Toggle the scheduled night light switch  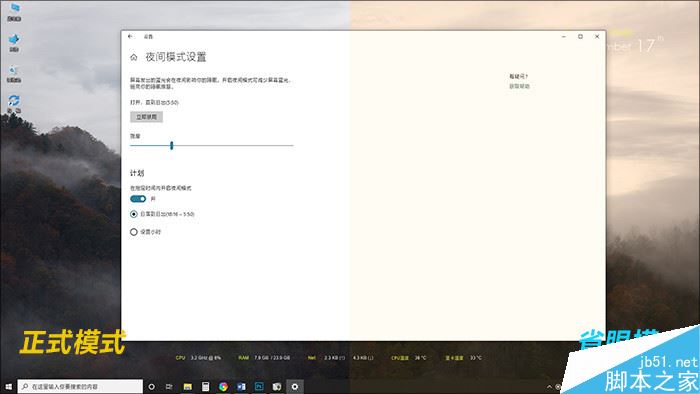[x=138, y=199]
